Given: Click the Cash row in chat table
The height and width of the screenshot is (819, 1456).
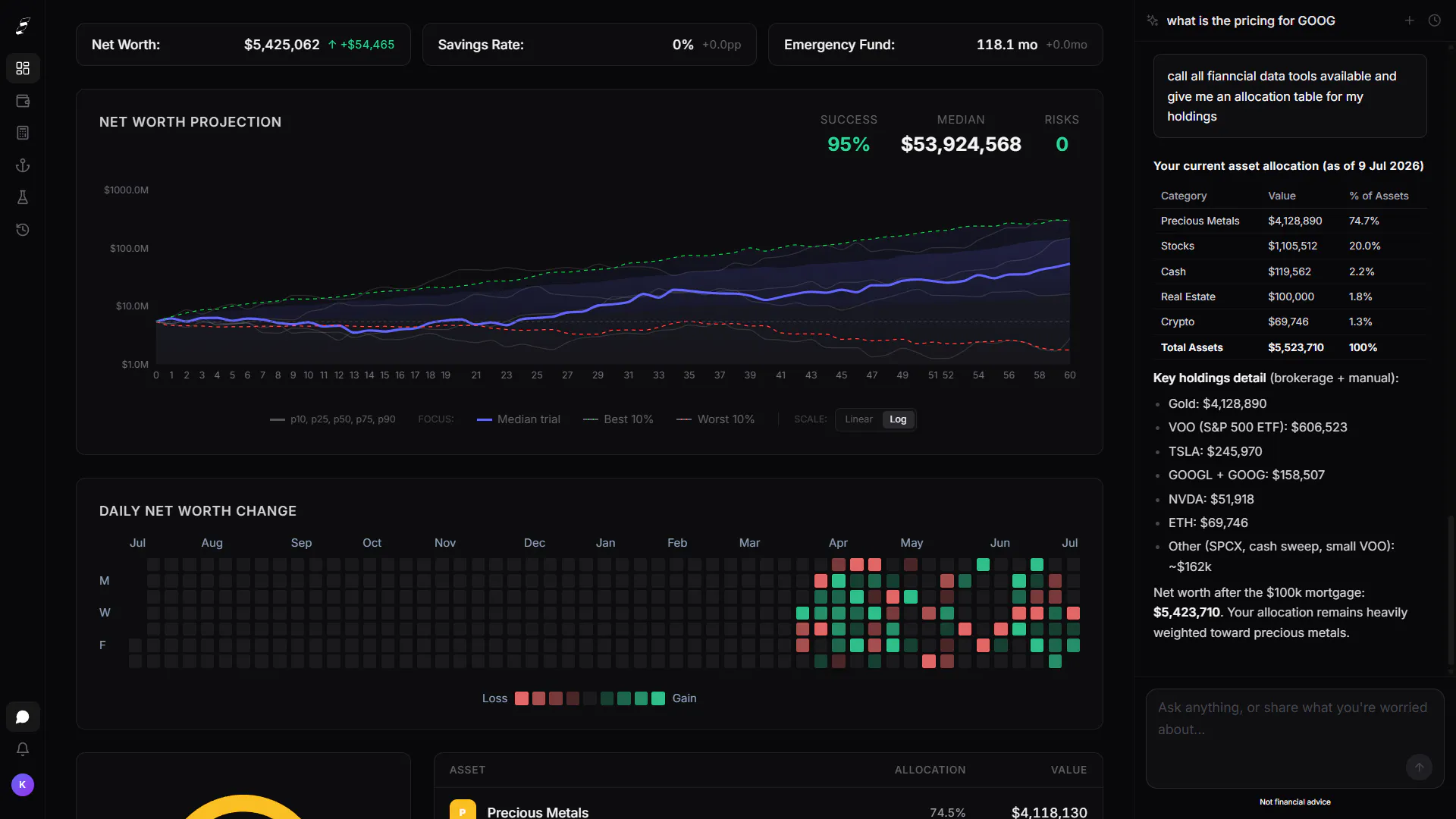Looking at the screenshot, I should coord(1290,271).
